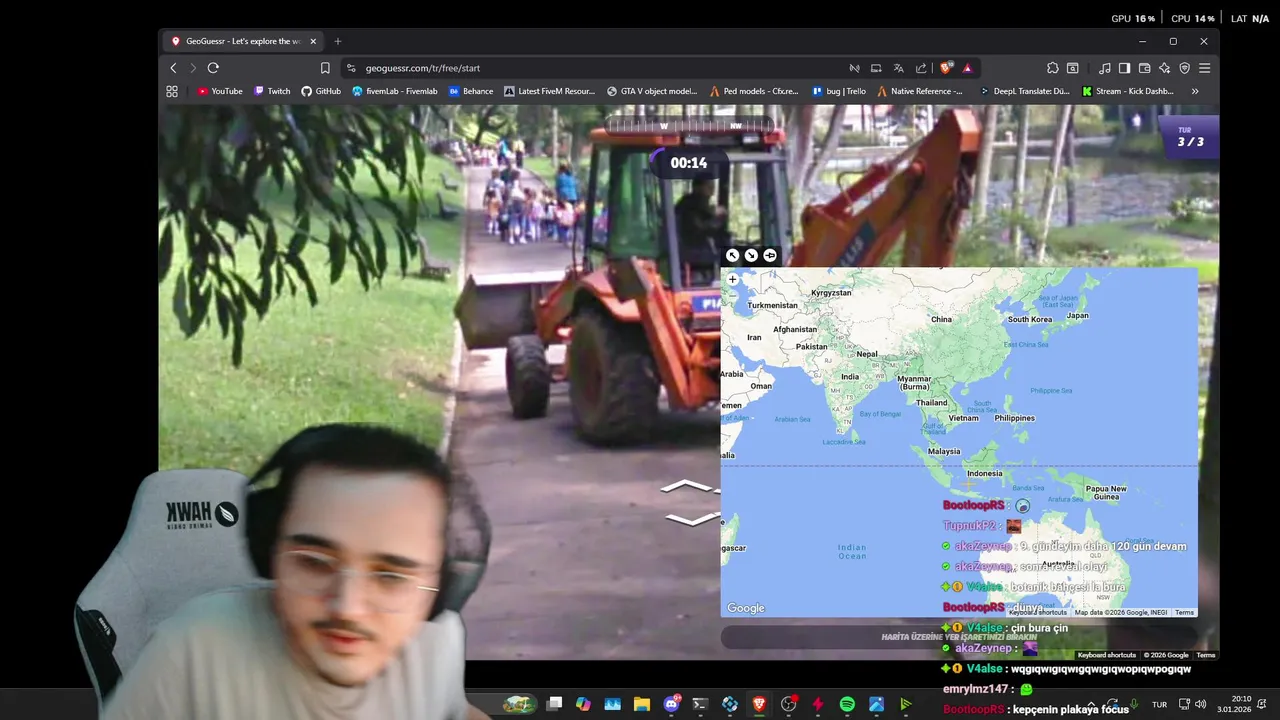Select the GeoGuessr browser tab
Viewport: 1280px width, 720px height.
tap(243, 41)
